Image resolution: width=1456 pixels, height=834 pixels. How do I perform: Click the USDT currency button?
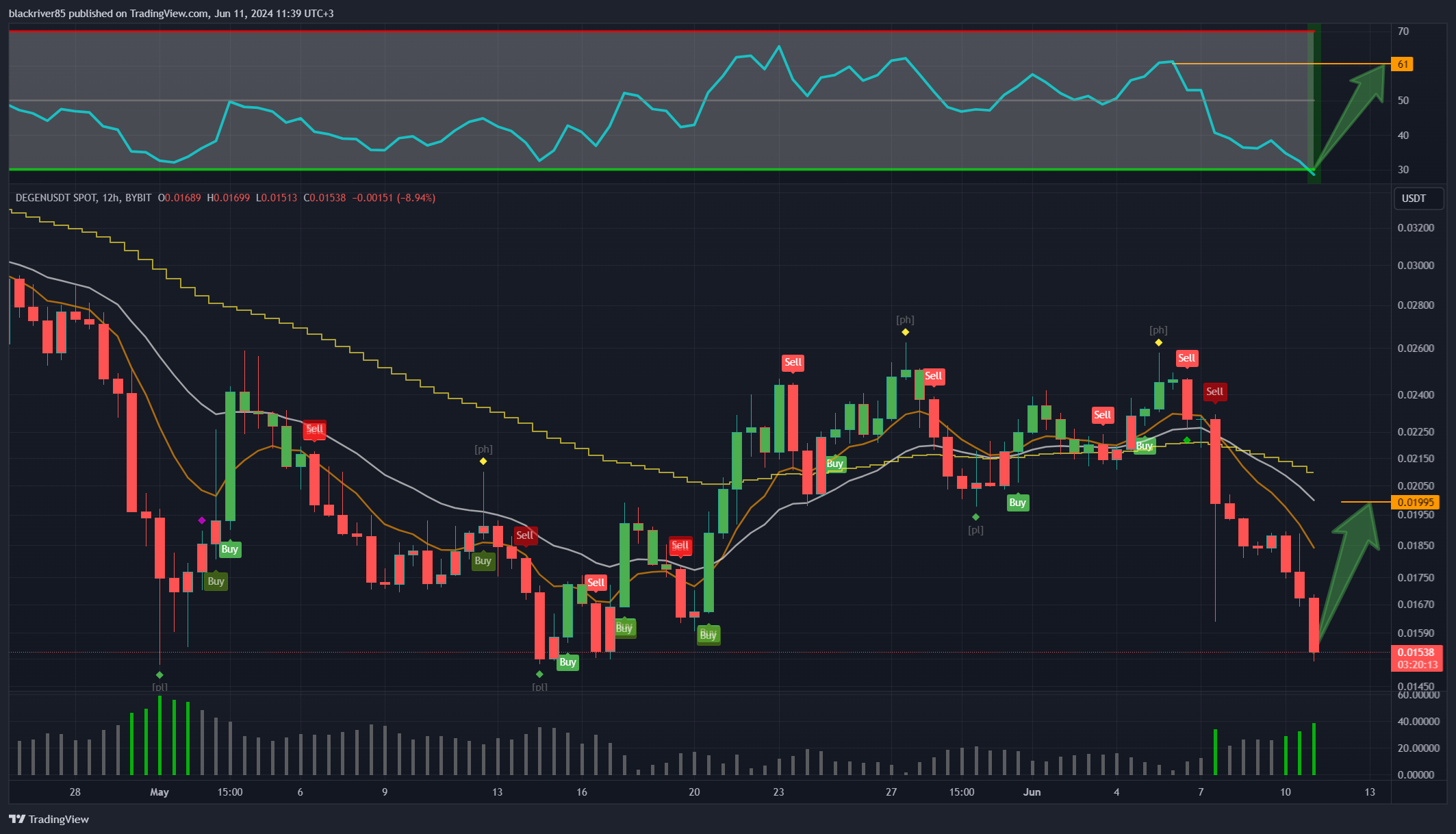tap(1418, 199)
